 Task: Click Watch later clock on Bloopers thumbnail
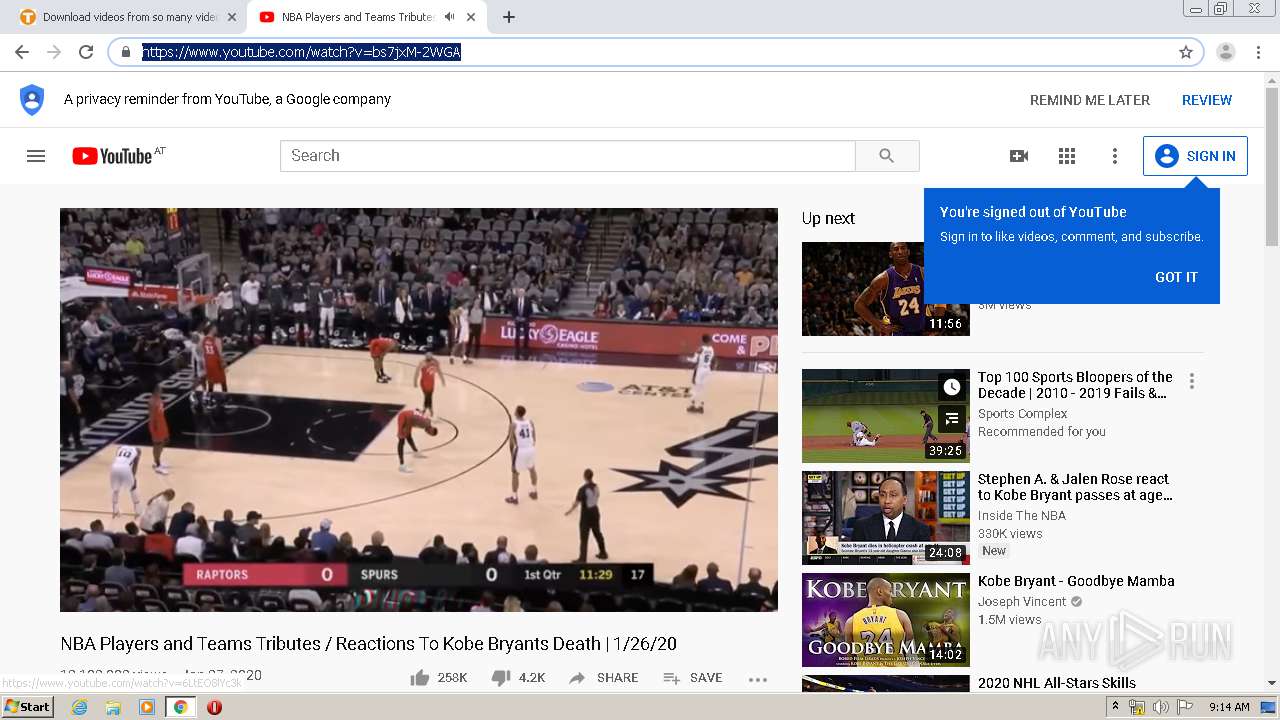click(952, 387)
